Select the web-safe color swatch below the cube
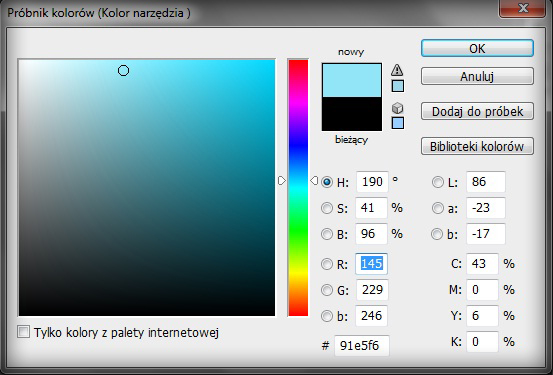 click(398, 123)
